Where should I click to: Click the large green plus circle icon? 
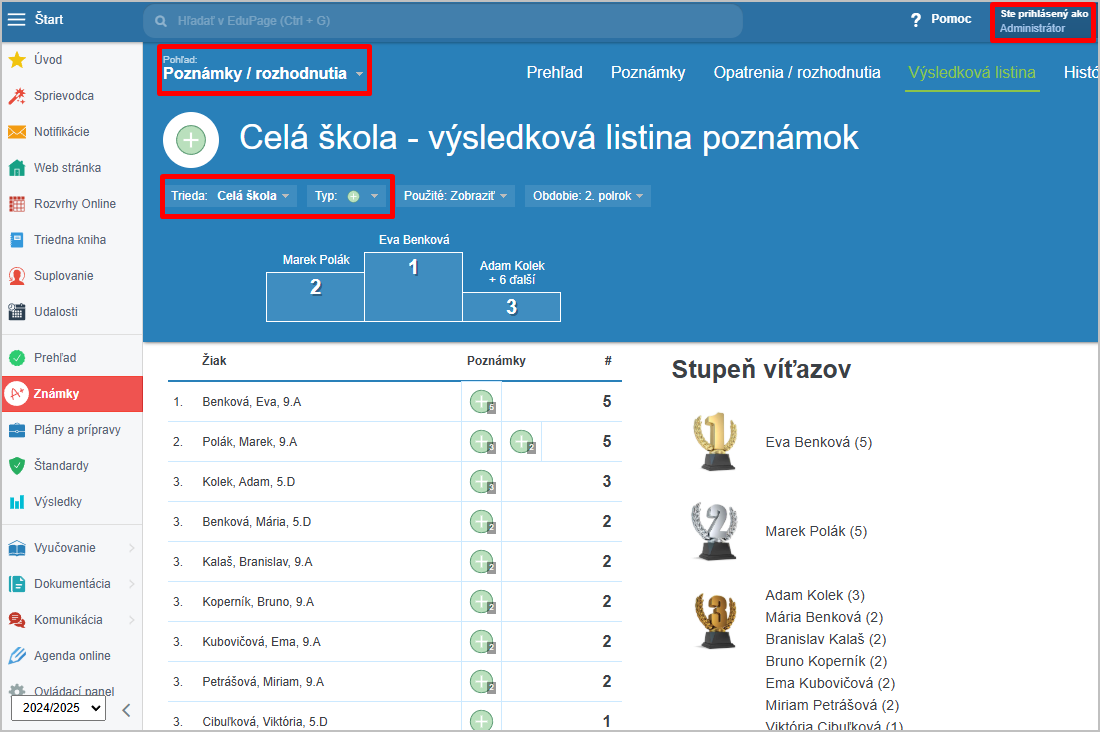click(191, 140)
